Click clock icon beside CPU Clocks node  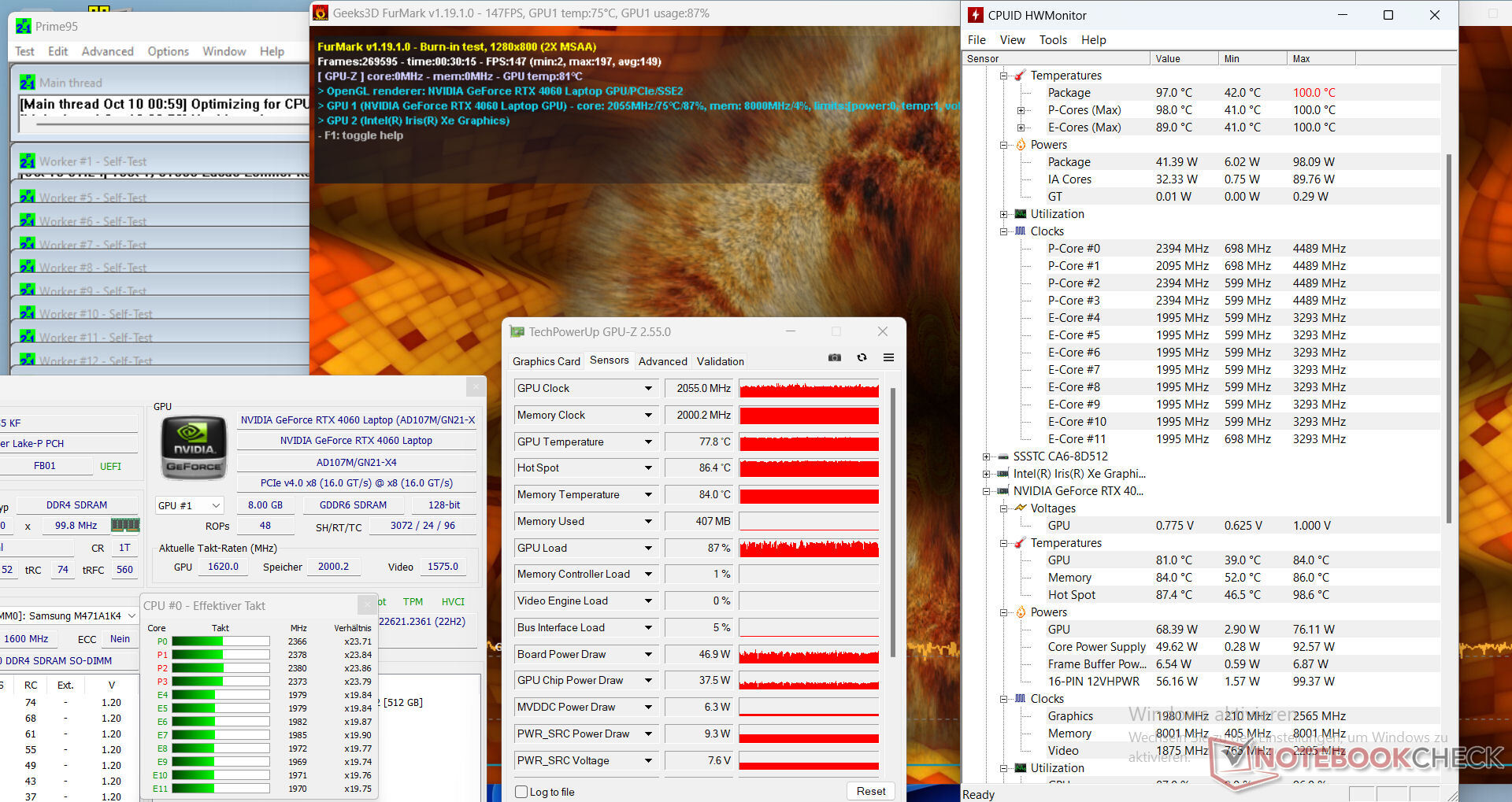pyautogui.click(x=1021, y=231)
